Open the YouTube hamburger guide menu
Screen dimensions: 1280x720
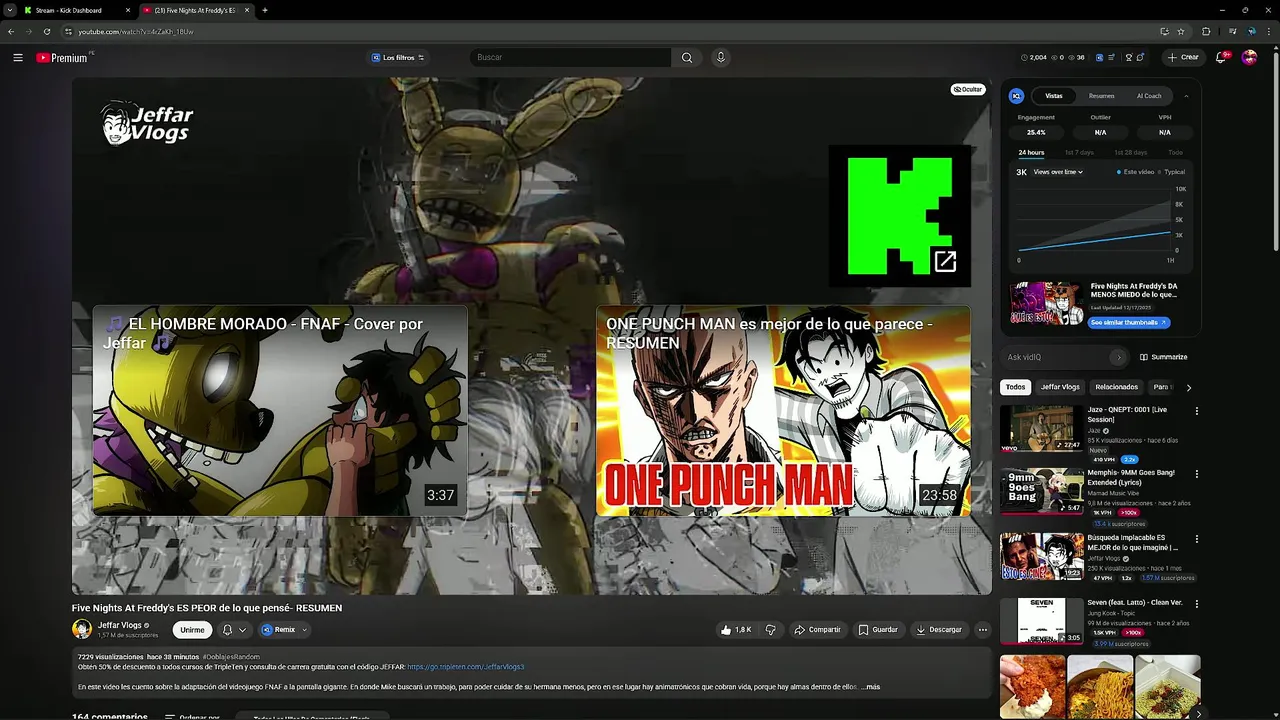pos(18,57)
